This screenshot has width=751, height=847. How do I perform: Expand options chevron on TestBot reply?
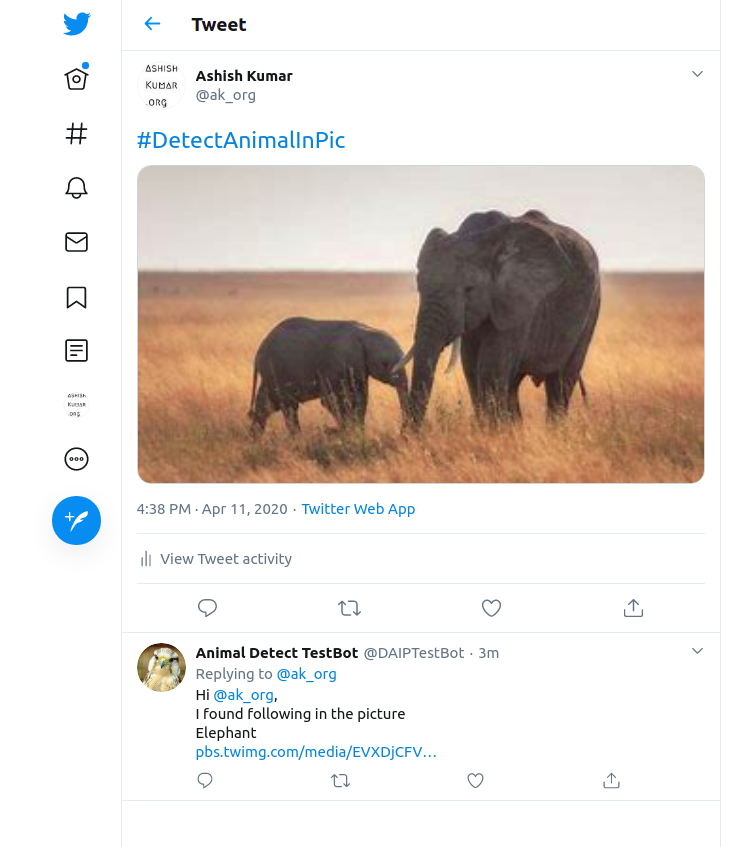pyautogui.click(x=698, y=651)
